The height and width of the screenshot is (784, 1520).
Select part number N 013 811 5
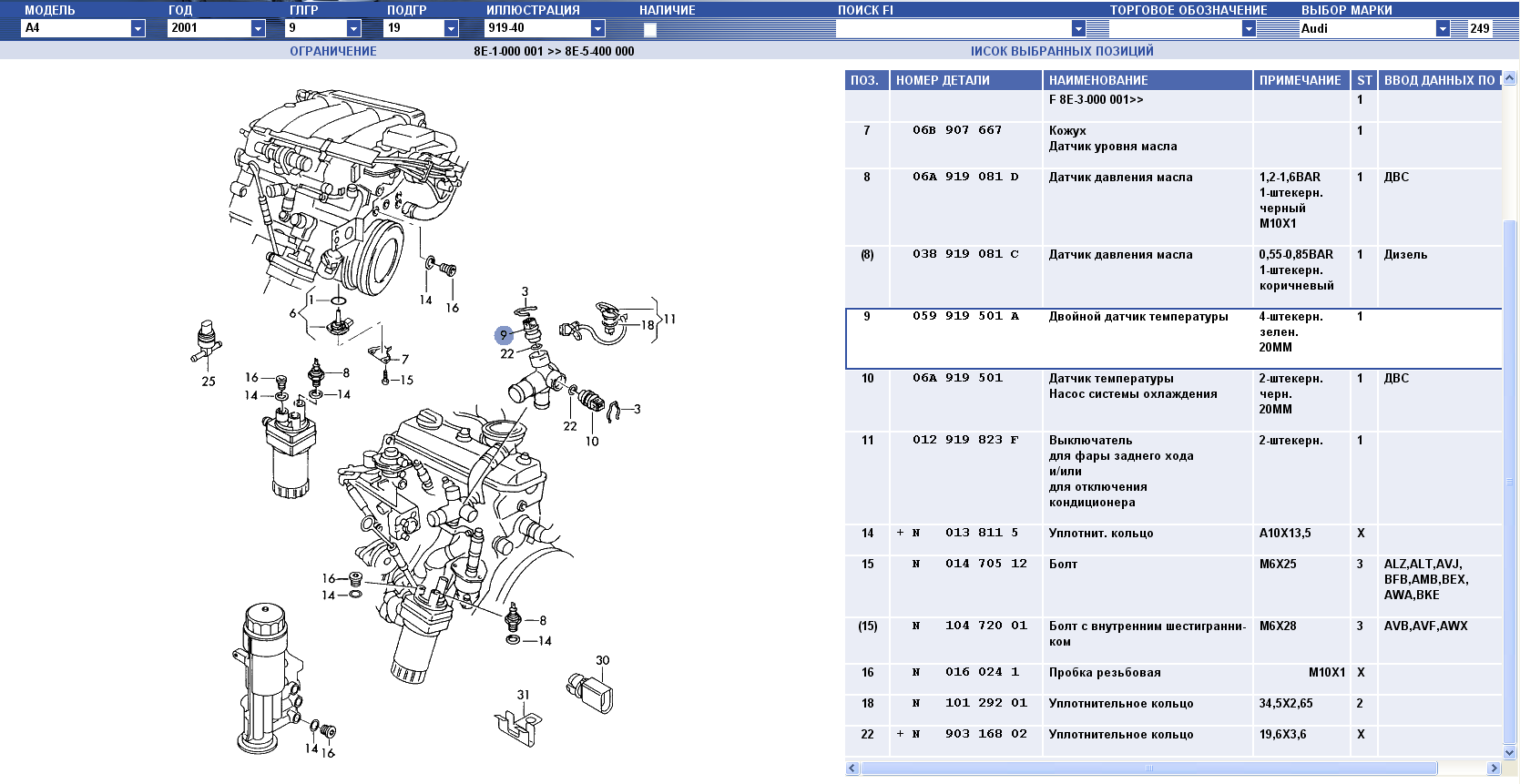965,533
